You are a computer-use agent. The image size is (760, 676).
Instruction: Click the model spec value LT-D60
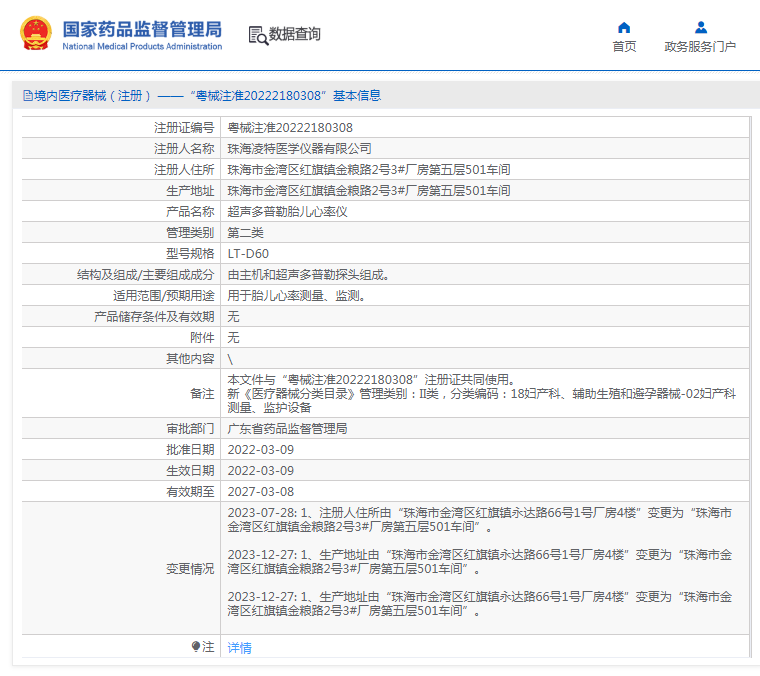pos(248,254)
